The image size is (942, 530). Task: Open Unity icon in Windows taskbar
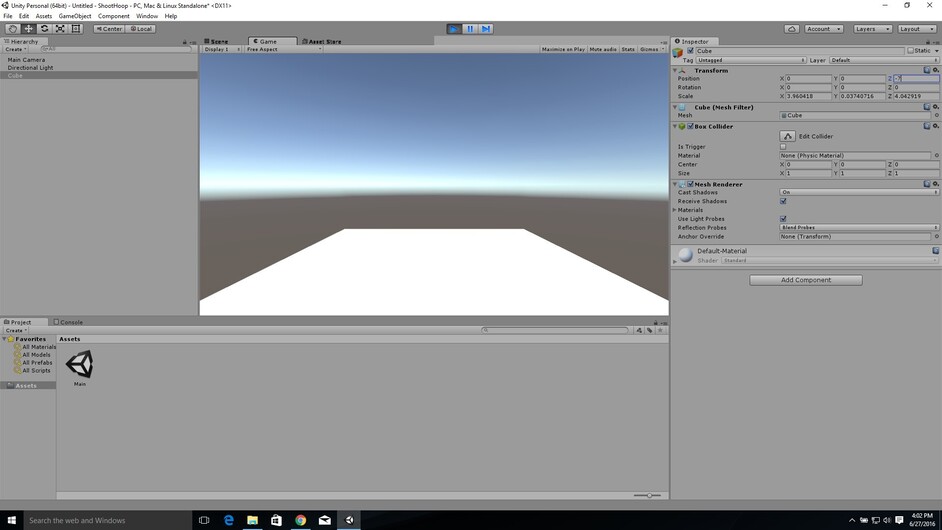click(349, 520)
